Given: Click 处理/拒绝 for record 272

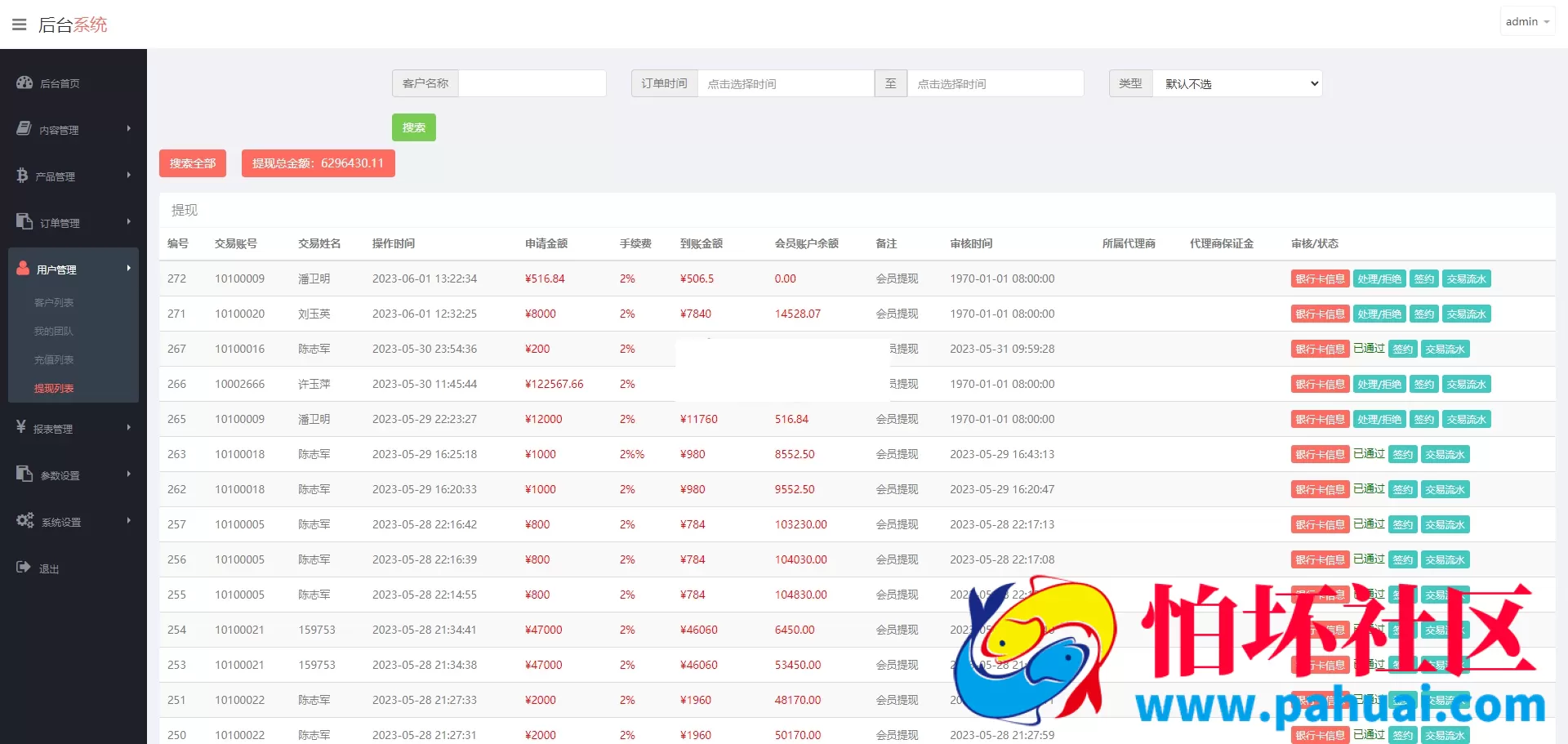Looking at the screenshot, I should [1379, 279].
